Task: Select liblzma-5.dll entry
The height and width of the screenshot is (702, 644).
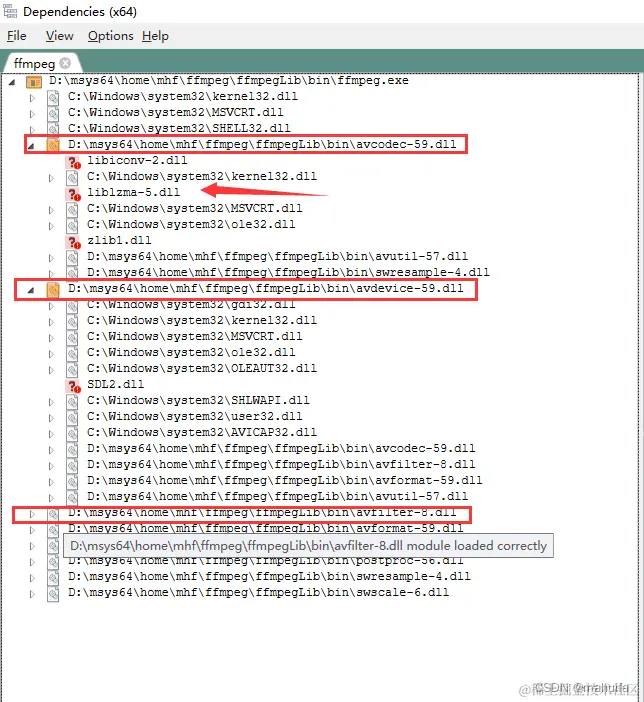Action: (133, 193)
